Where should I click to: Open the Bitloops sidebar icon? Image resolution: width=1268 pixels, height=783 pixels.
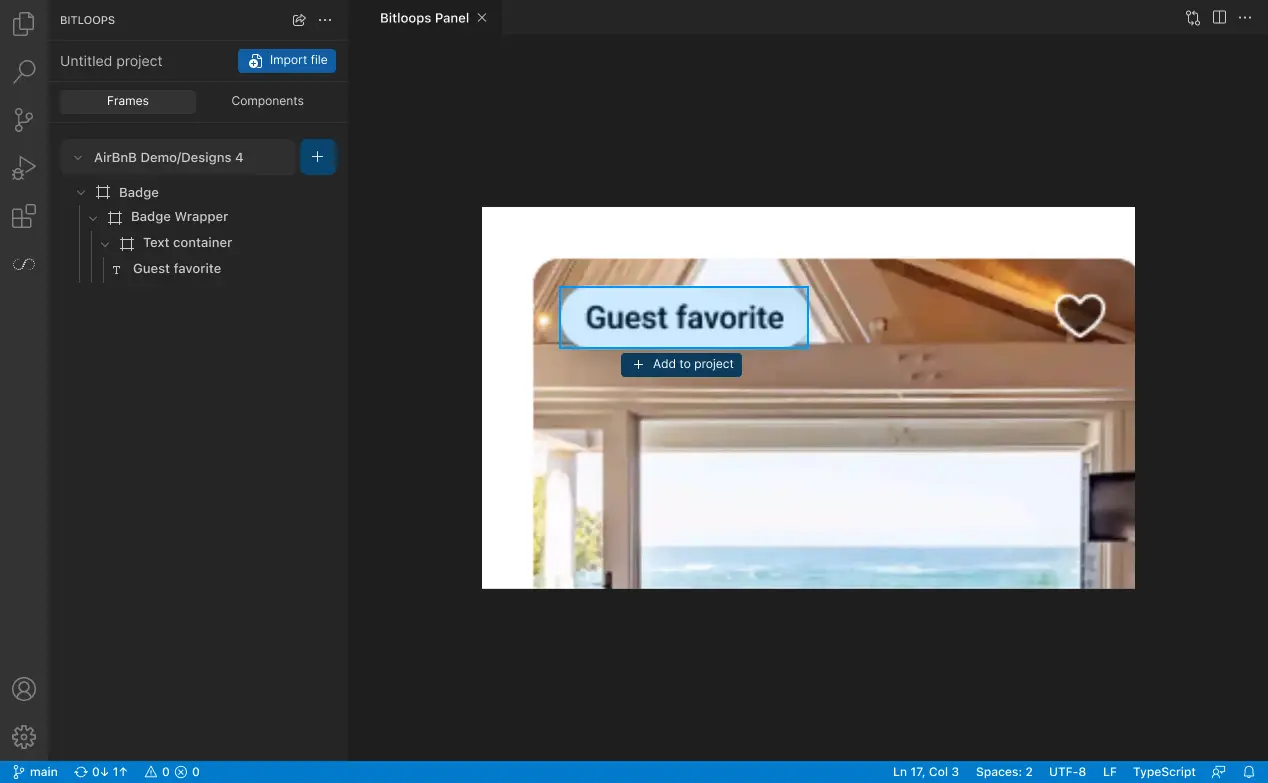(24, 265)
